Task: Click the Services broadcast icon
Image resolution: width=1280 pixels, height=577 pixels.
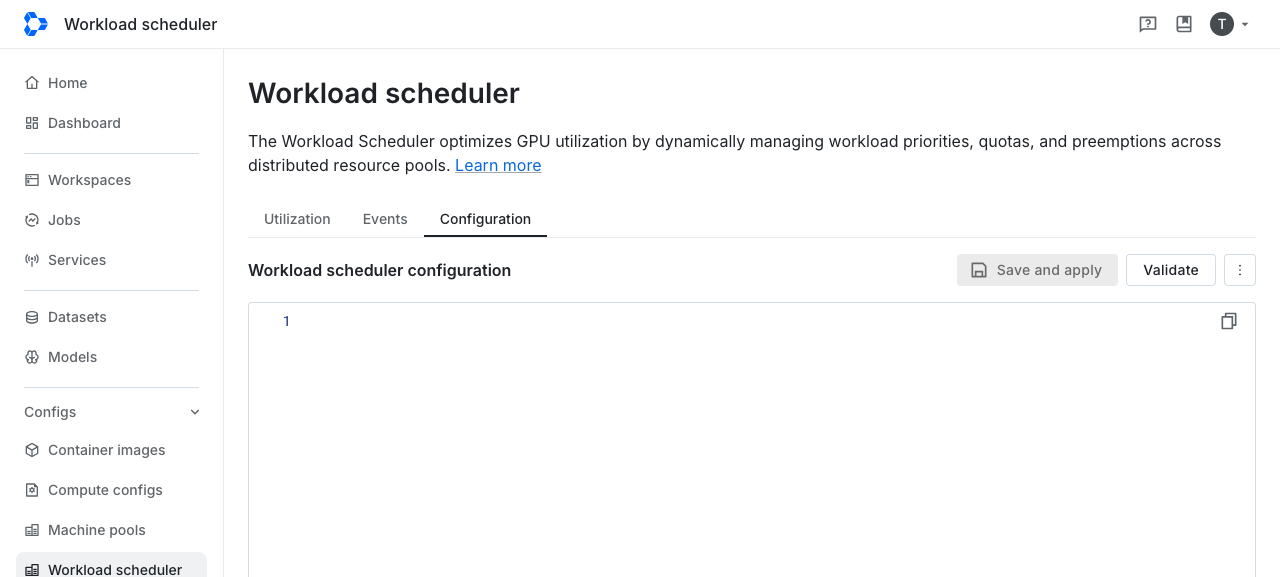Action: click(32, 260)
